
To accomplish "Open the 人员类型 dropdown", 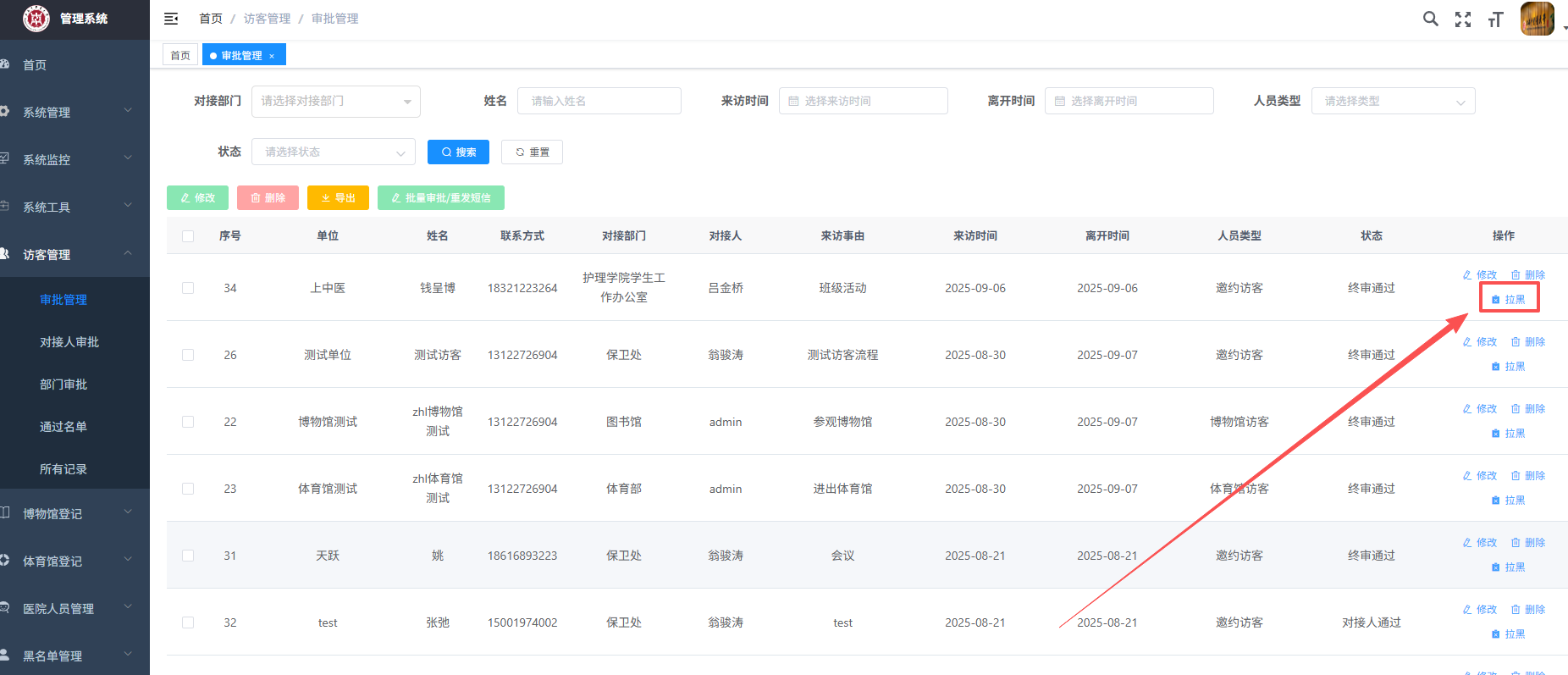I will [1393, 102].
